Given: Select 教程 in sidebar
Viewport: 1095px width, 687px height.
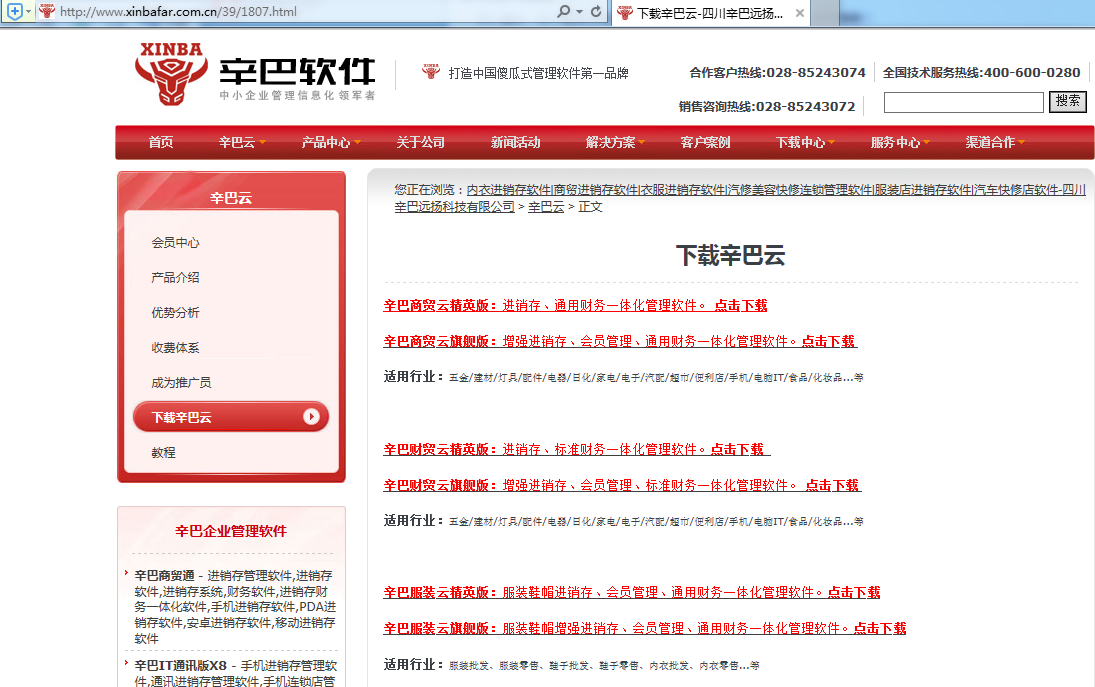Looking at the screenshot, I should coord(163,452).
